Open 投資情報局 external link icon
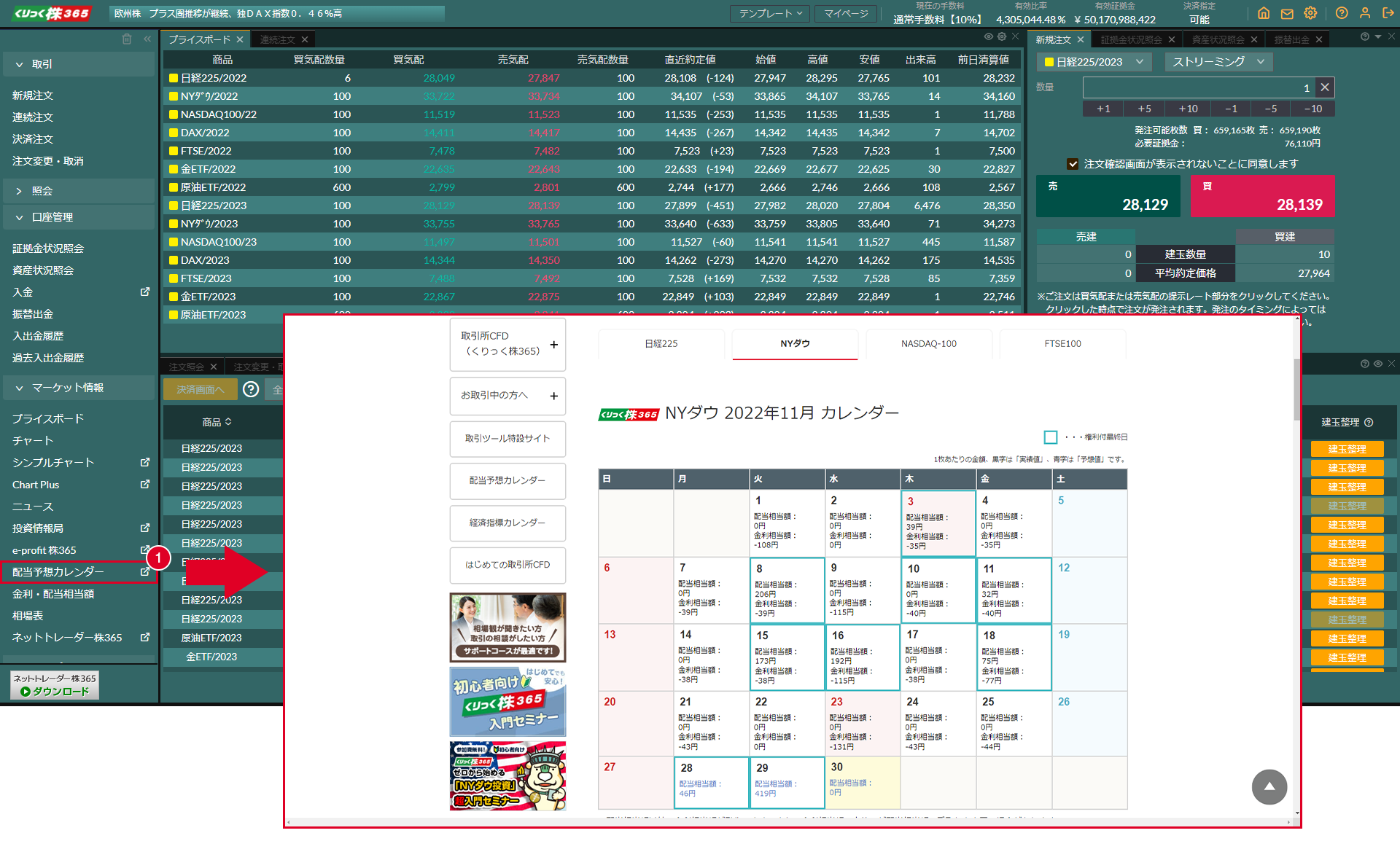Image resolution: width=1400 pixels, height=868 pixels. tap(145, 528)
